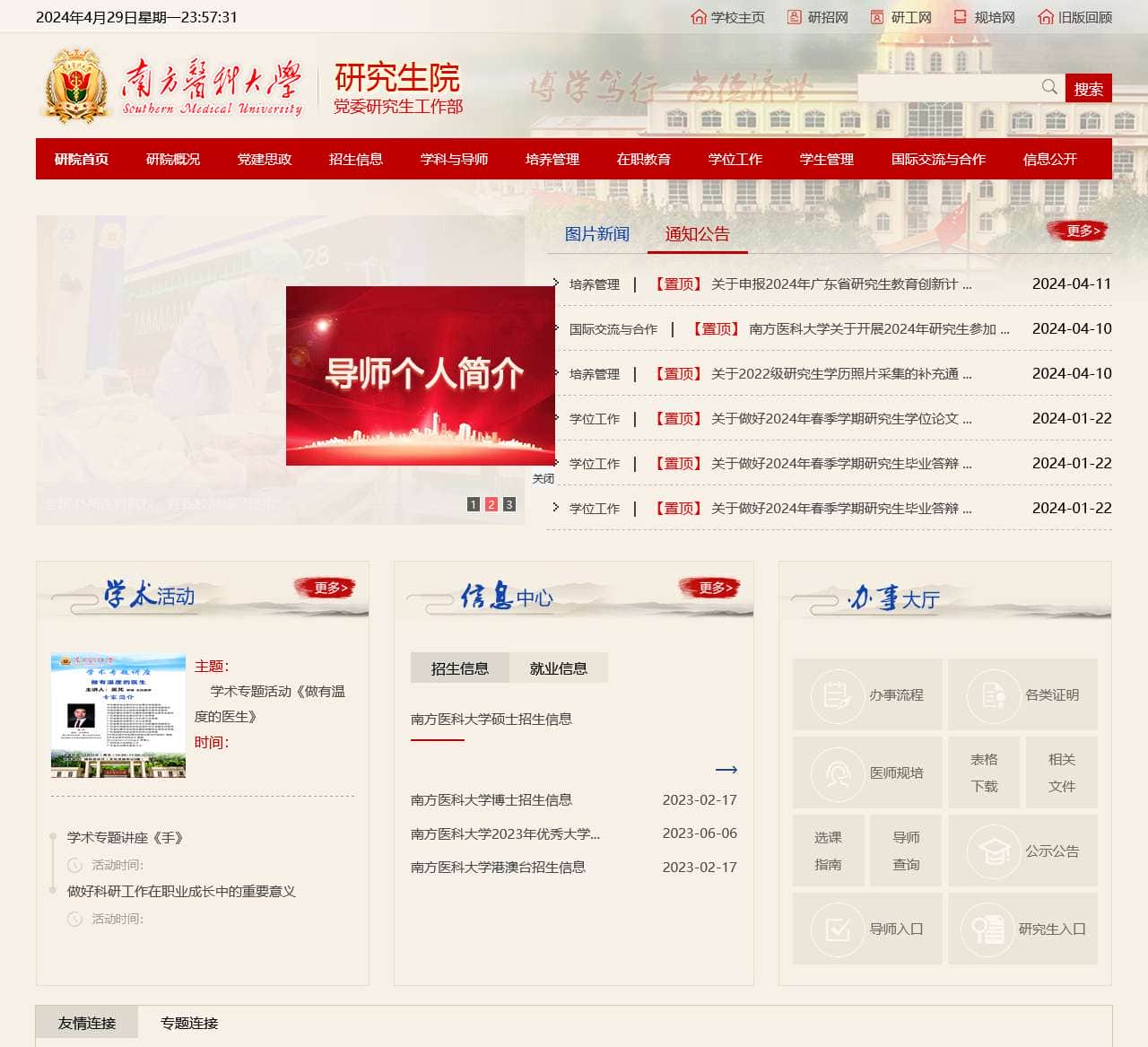Click the 公示公告 graduation cap icon
This screenshot has height=1047, width=1148.
pyautogui.click(x=994, y=851)
